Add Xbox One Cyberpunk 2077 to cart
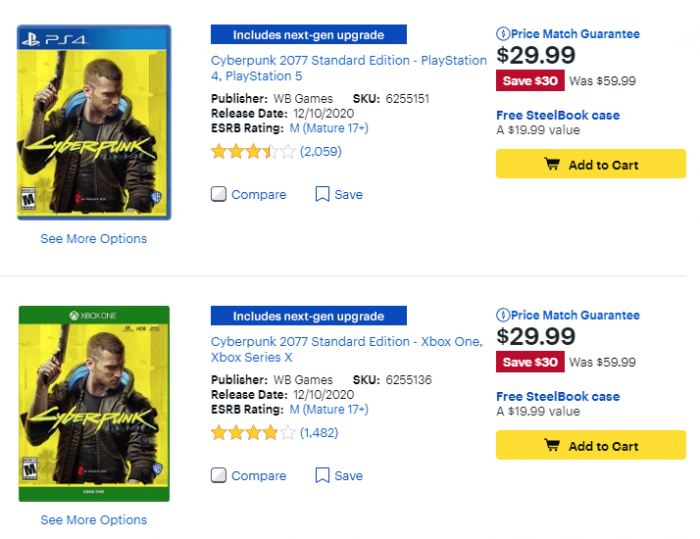The image size is (700, 539). click(x=591, y=445)
